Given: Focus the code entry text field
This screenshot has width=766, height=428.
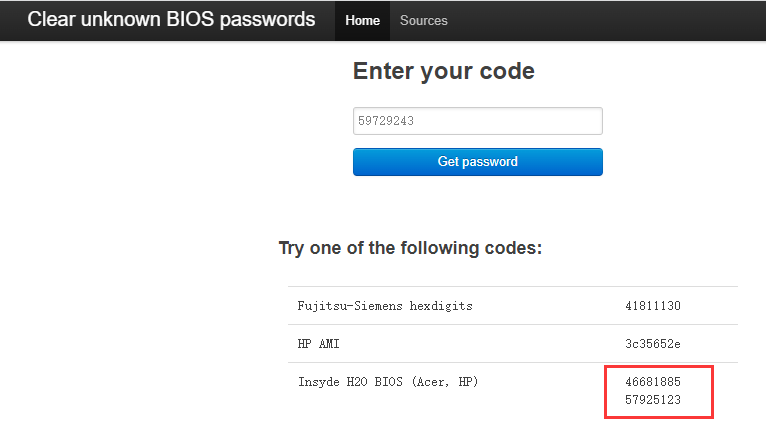Looking at the screenshot, I should point(477,121).
